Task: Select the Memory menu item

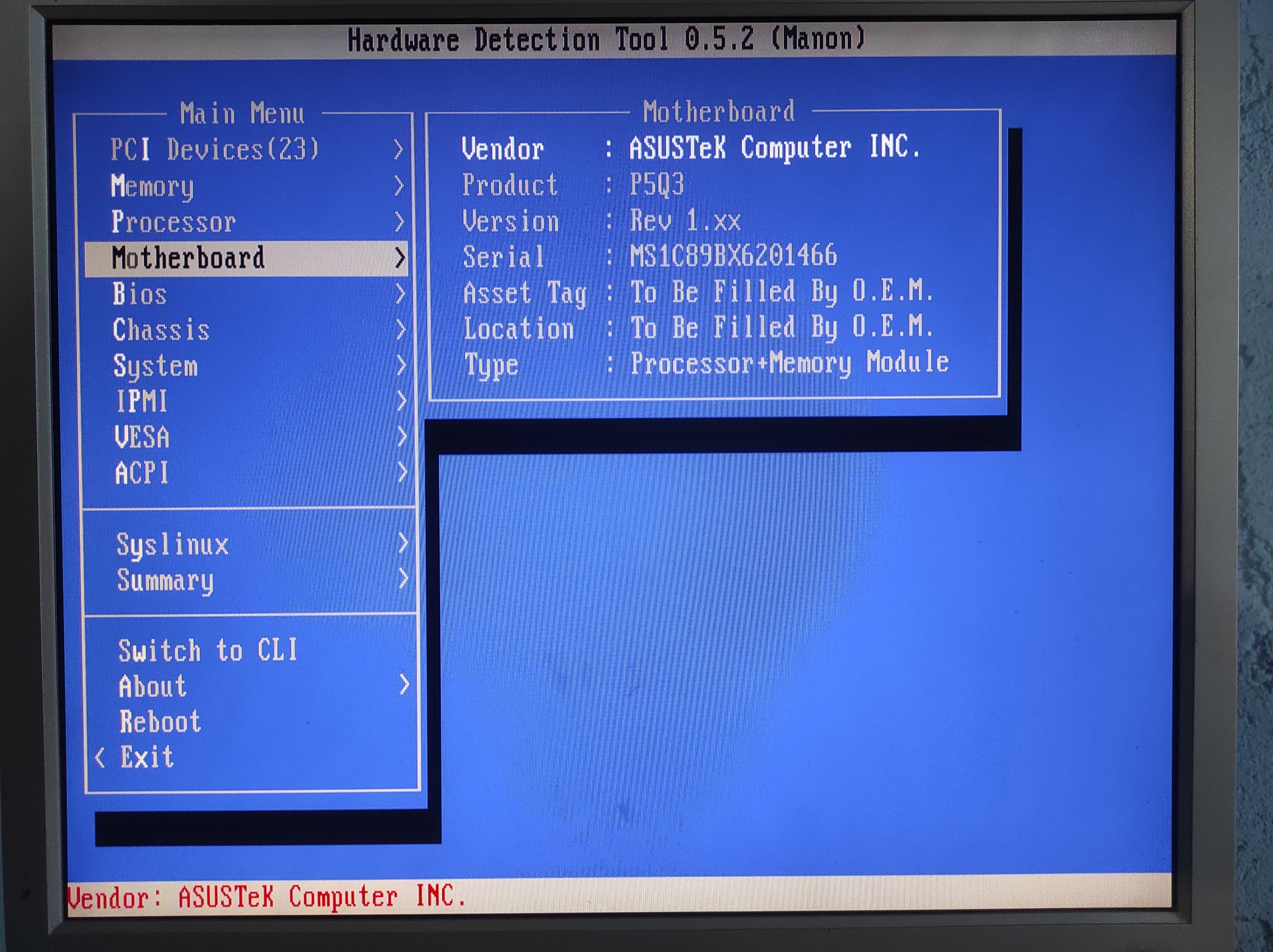Action: pyautogui.click(x=152, y=186)
